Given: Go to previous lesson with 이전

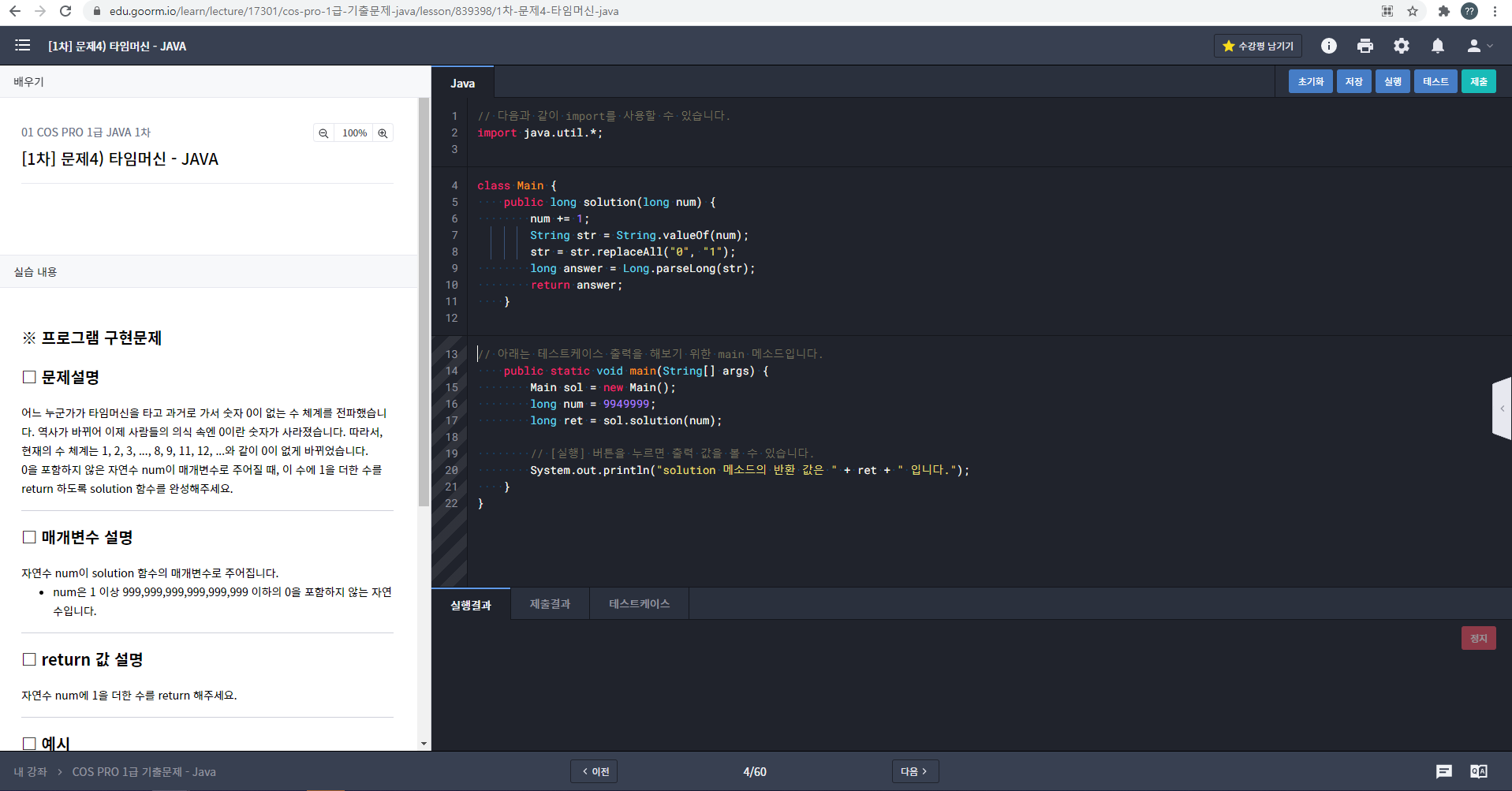Looking at the screenshot, I should pyautogui.click(x=595, y=771).
